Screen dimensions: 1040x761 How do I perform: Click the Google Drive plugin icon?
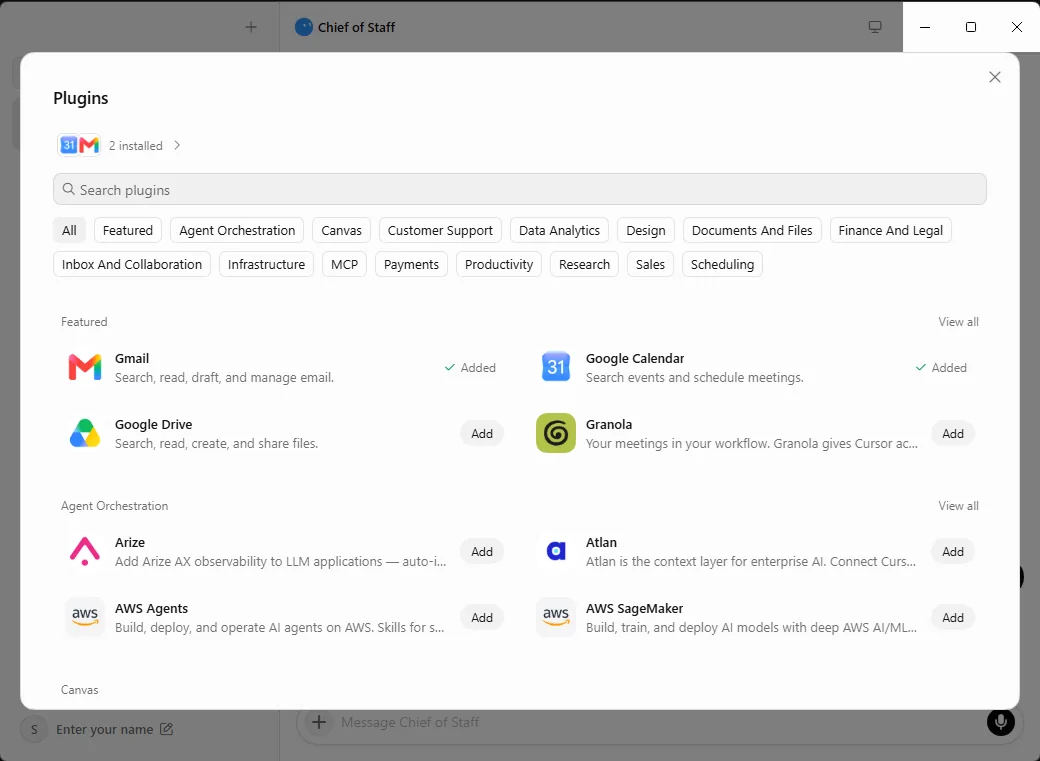(85, 433)
